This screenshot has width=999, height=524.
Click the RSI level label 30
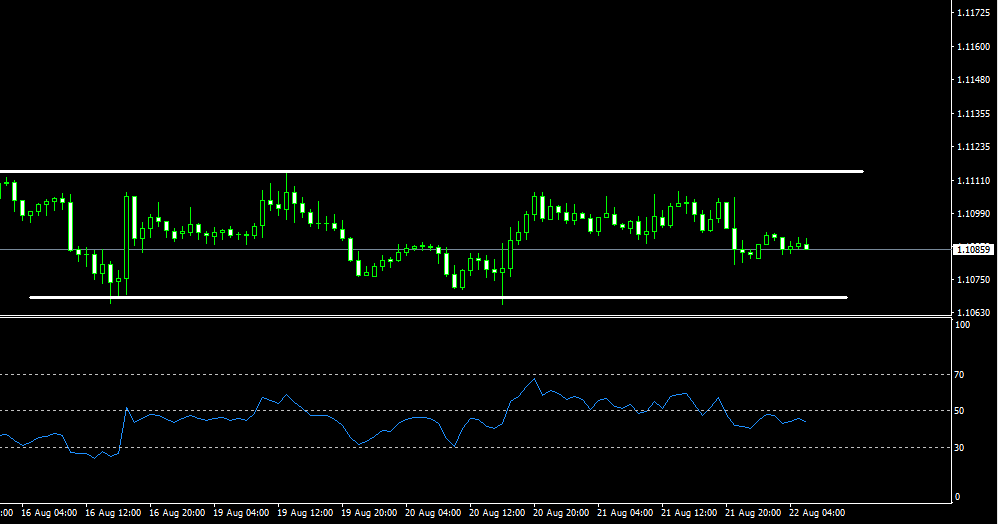coord(959,448)
